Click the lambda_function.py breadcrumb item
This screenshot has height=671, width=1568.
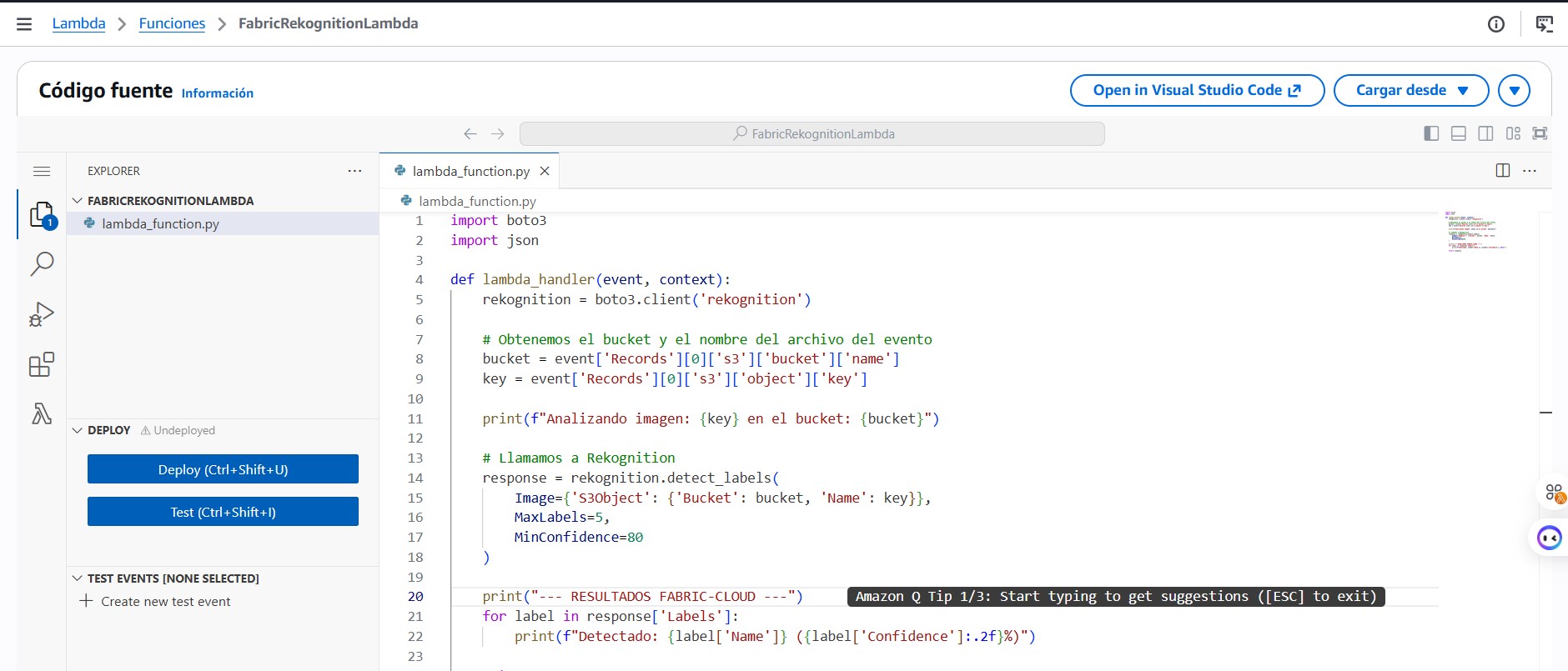tap(477, 201)
